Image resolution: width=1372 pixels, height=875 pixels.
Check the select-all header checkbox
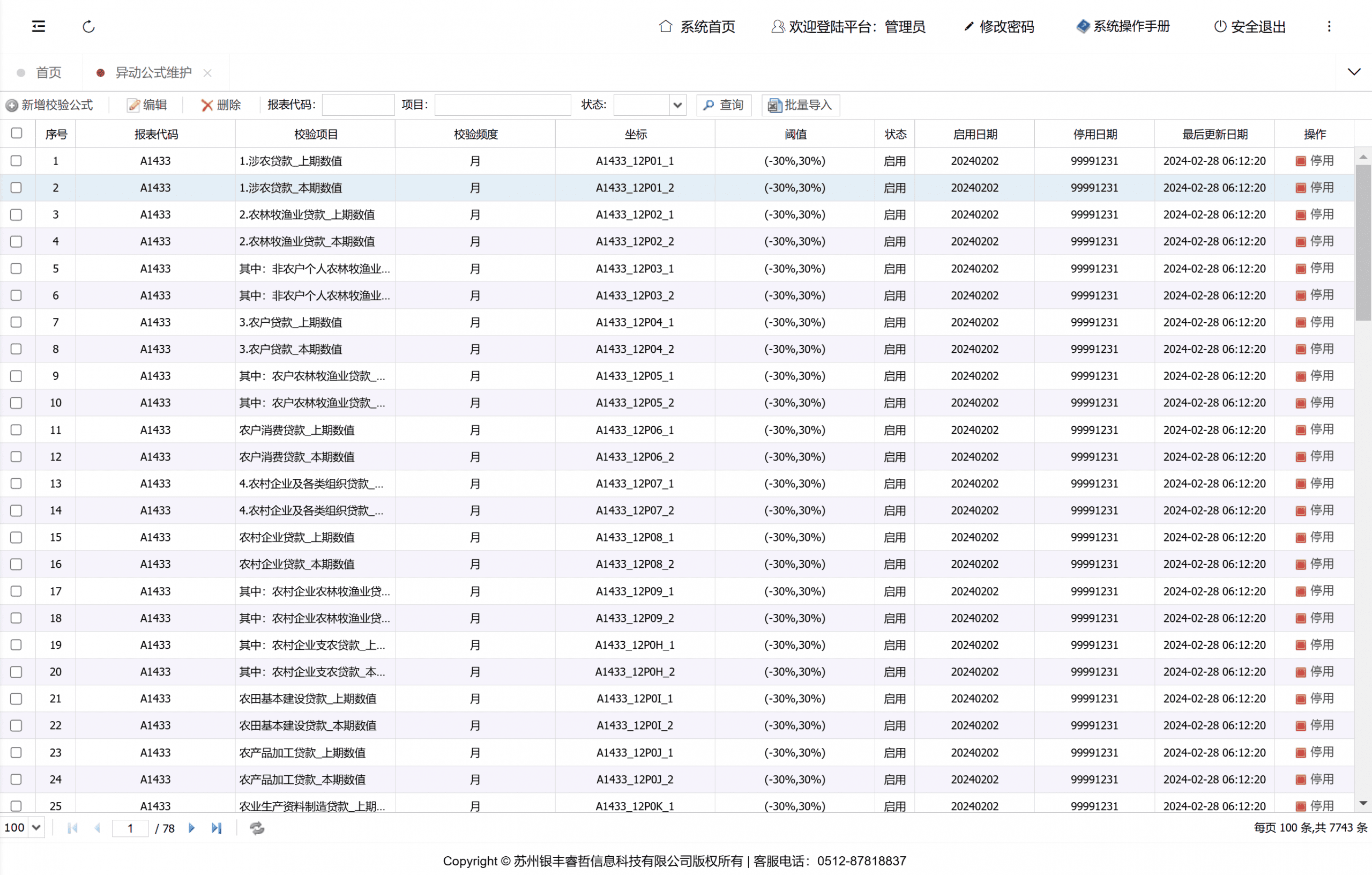(x=17, y=134)
